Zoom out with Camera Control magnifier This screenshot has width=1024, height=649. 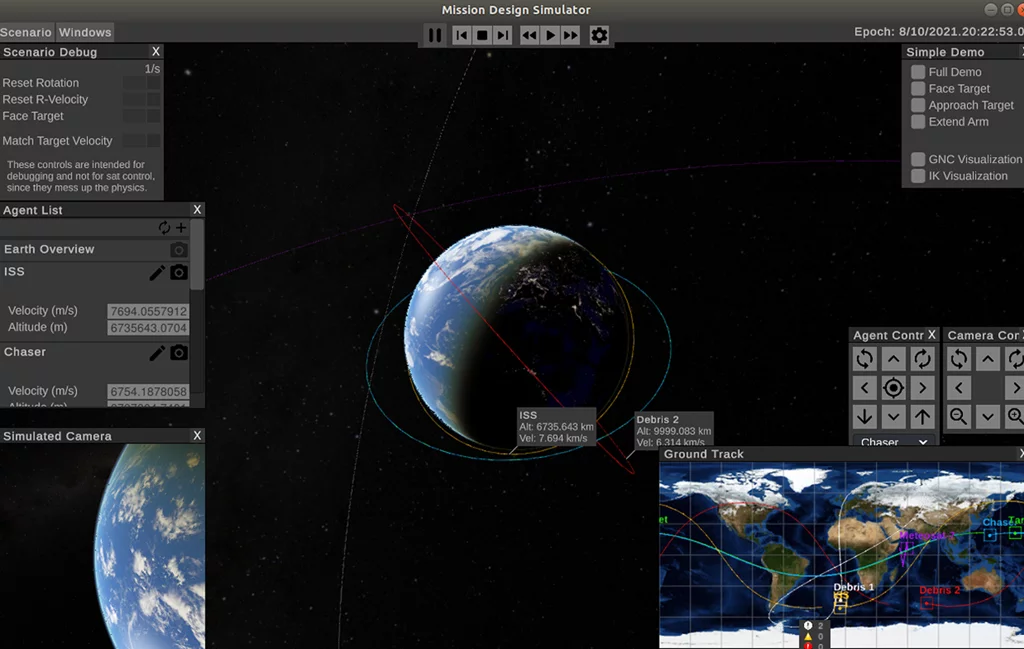click(x=959, y=416)
